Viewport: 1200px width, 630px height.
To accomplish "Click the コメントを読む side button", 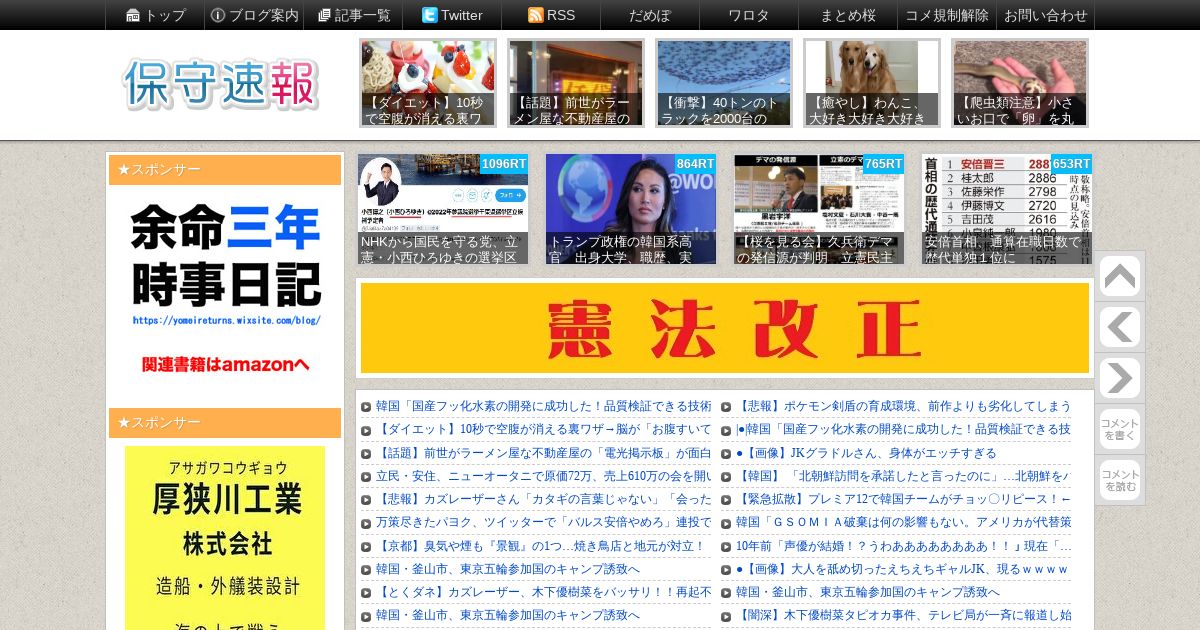I will (x=1119, y=480).
